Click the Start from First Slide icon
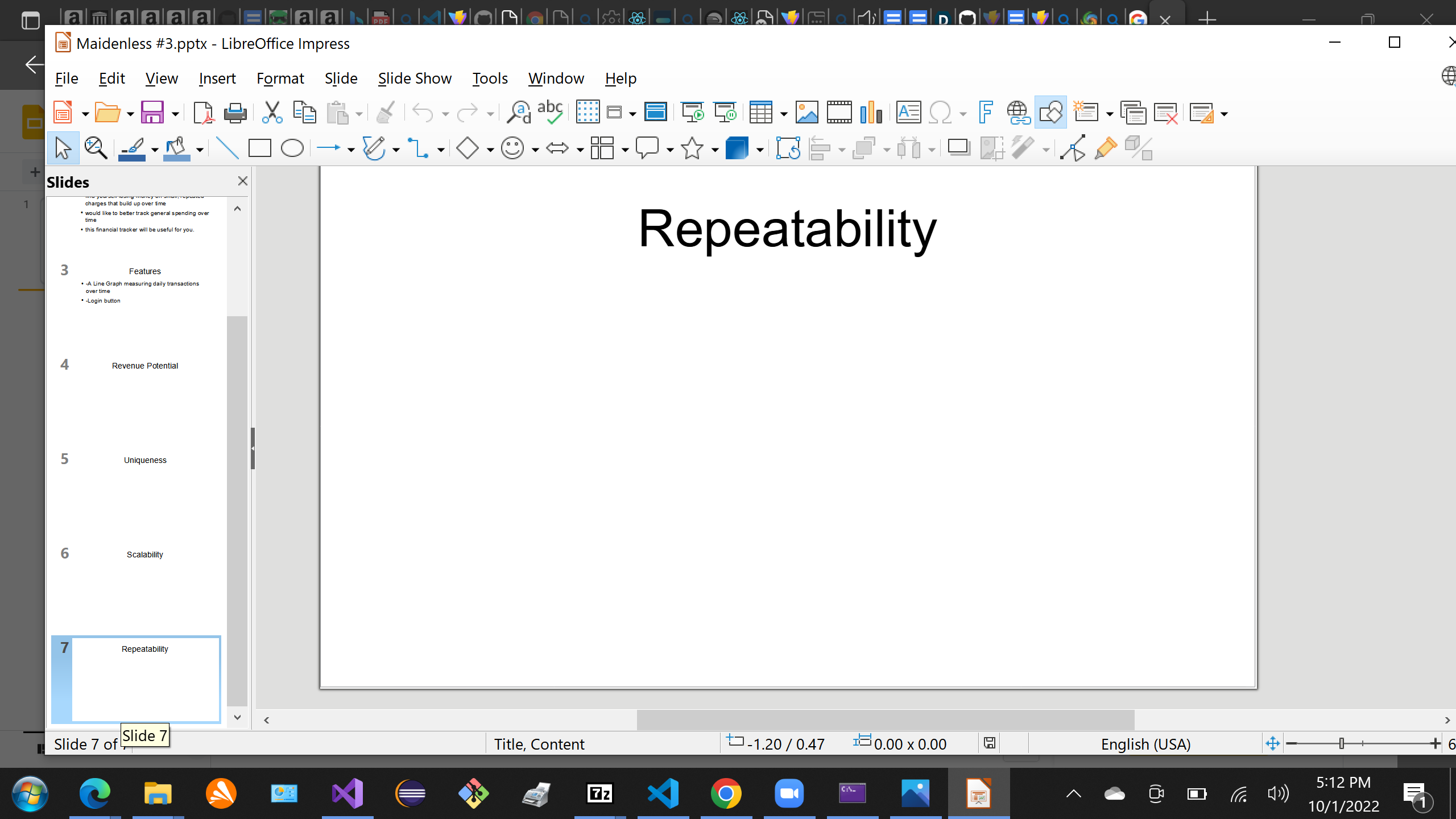The height and width of the screenshot is (819, 1456). (693, 113)
